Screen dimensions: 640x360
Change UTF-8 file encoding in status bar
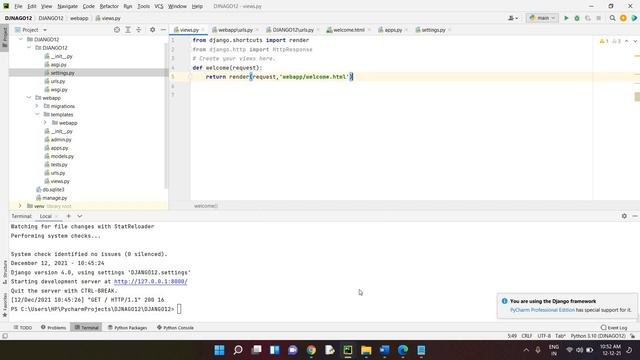[x=544, y=336]
